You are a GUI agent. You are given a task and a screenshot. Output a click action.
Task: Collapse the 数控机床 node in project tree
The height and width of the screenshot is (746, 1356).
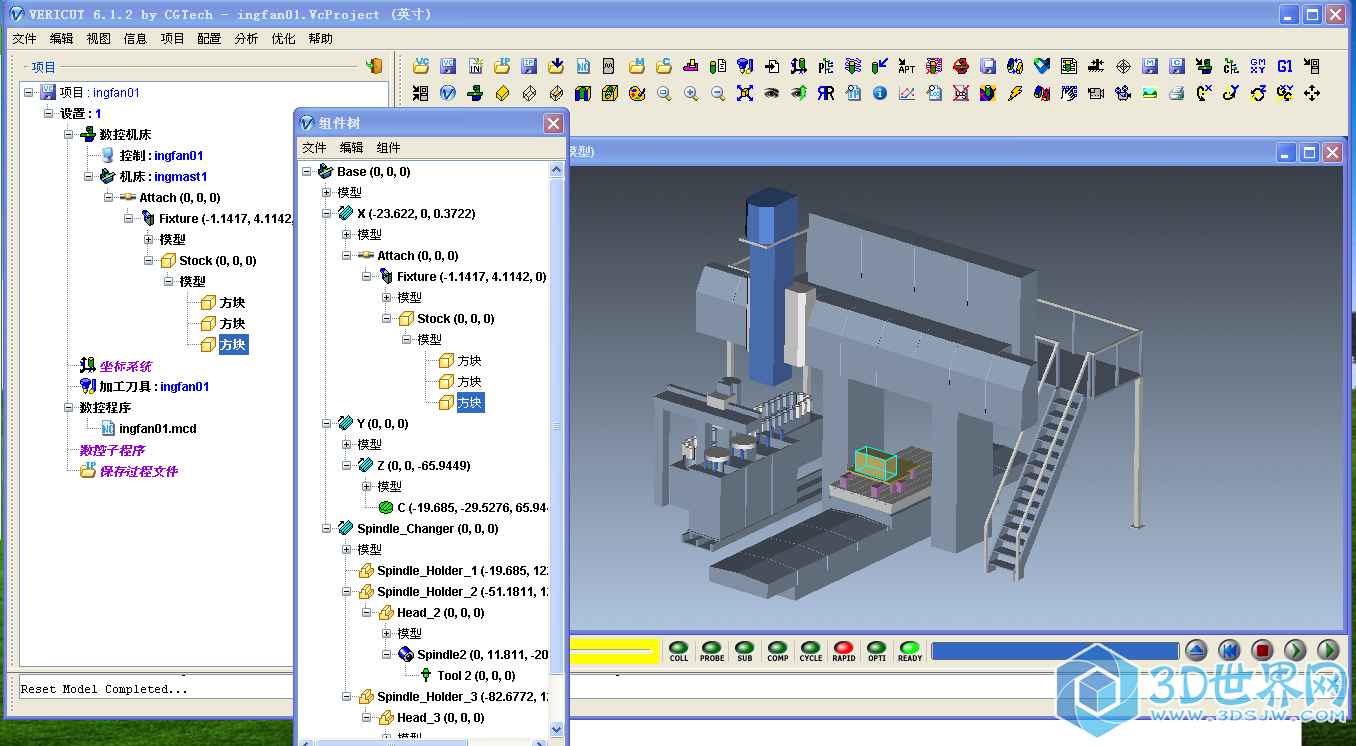[69, 135]
